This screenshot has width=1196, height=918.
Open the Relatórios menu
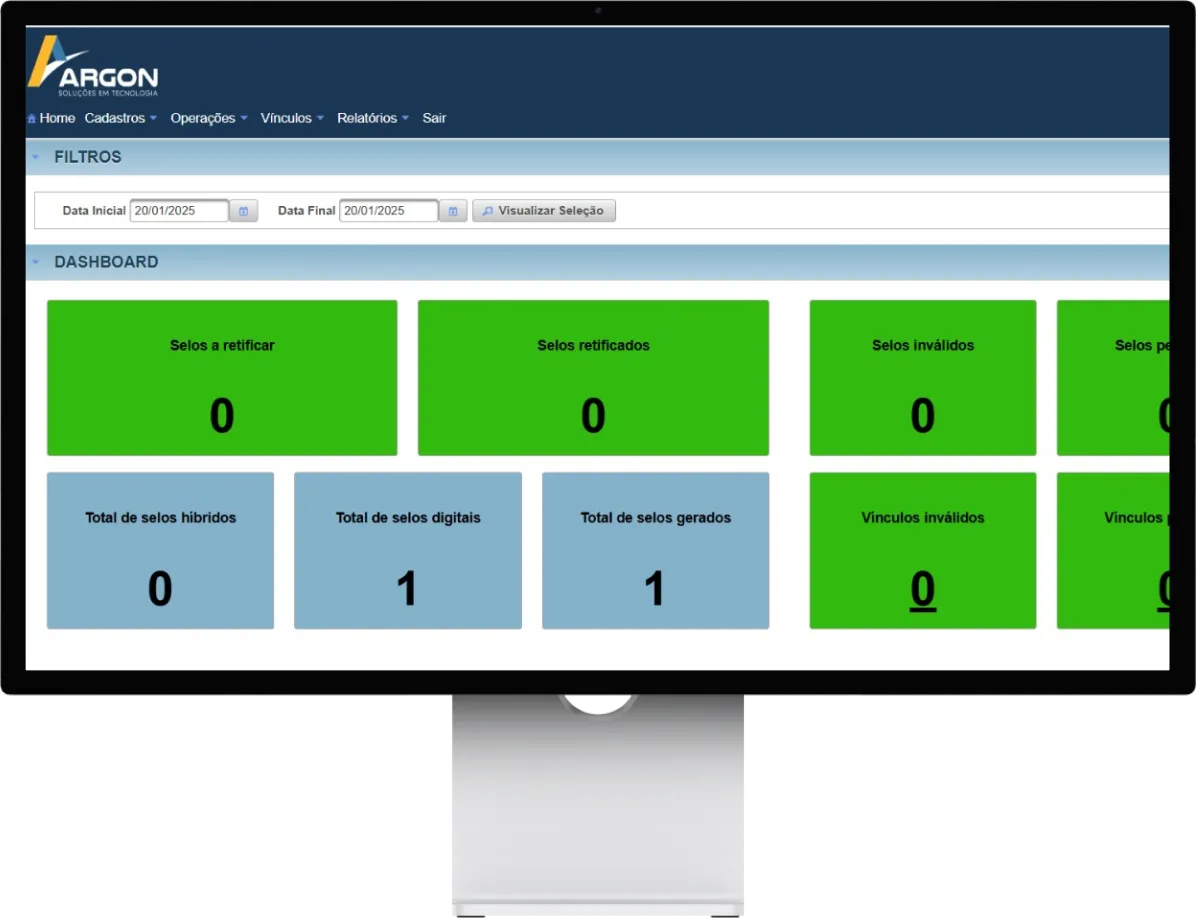pos(373,118)
